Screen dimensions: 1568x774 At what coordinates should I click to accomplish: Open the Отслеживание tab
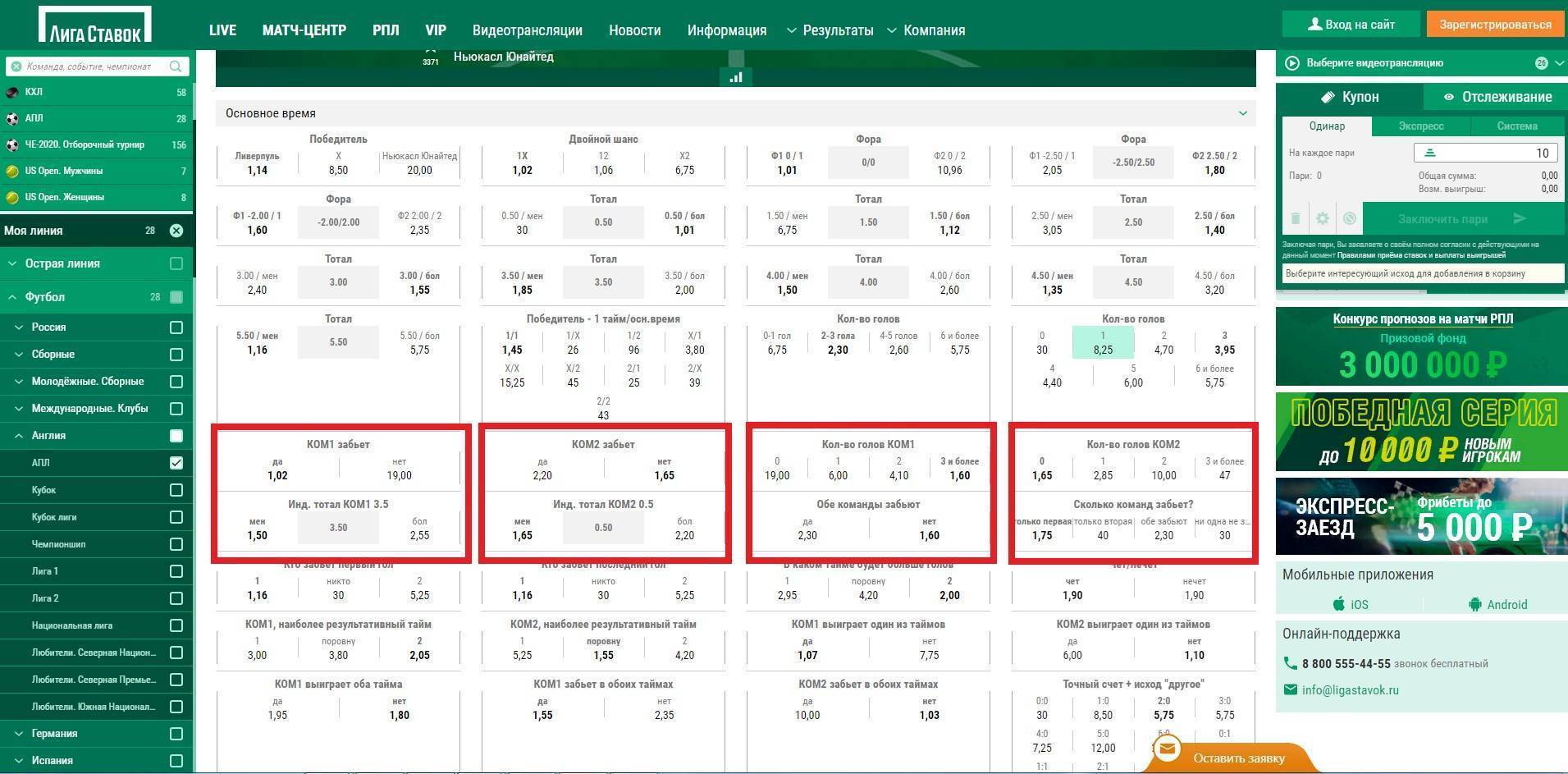[1497, 97]
